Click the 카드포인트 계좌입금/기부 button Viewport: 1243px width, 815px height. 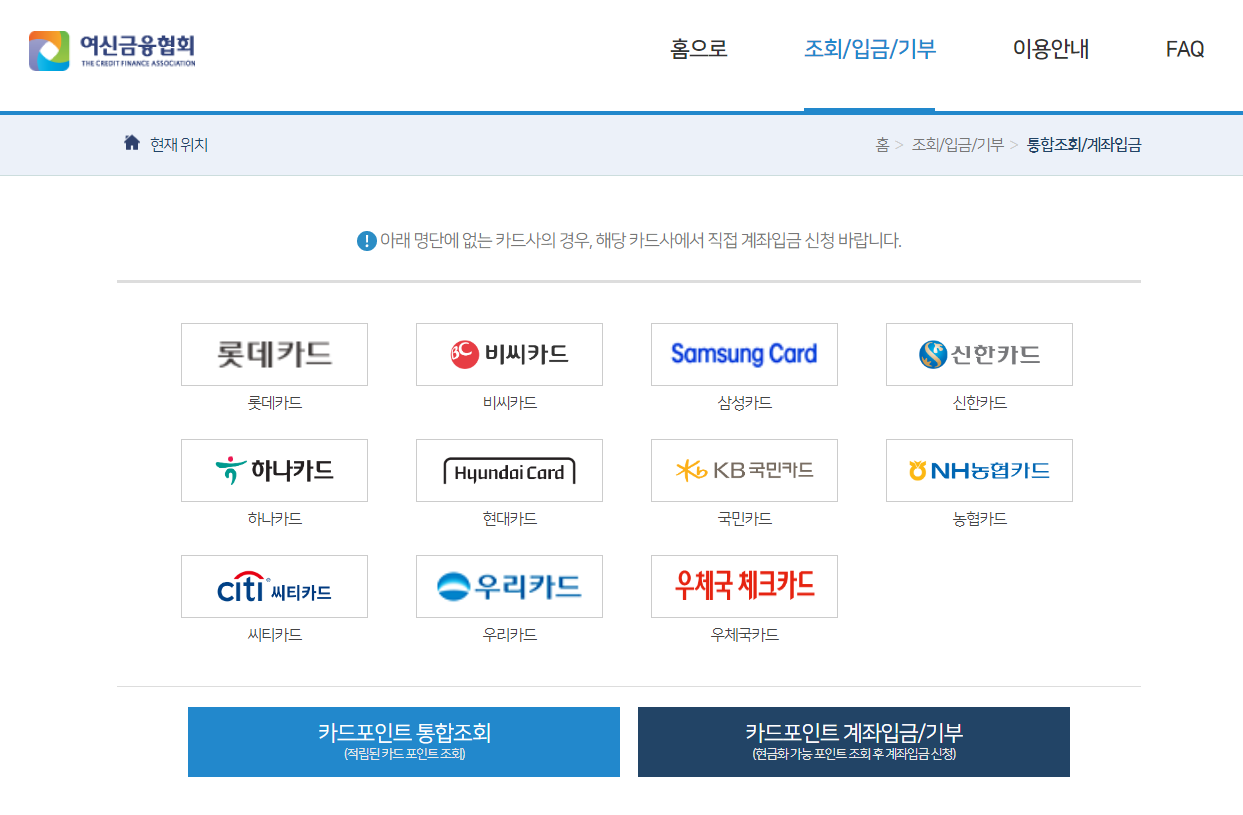[853, 742]
